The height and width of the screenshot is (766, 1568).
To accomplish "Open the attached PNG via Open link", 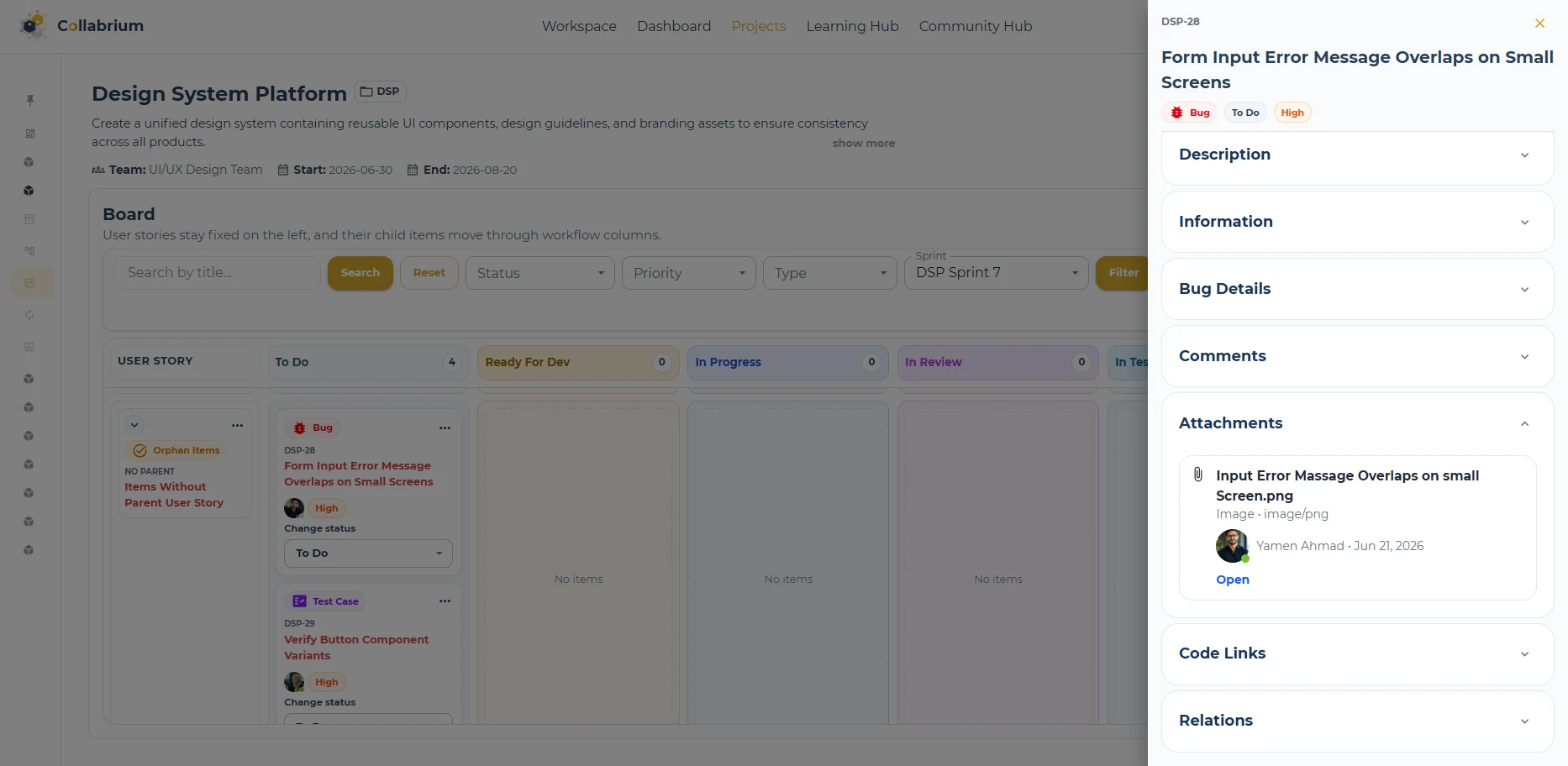I will (x=1233, y=580).
